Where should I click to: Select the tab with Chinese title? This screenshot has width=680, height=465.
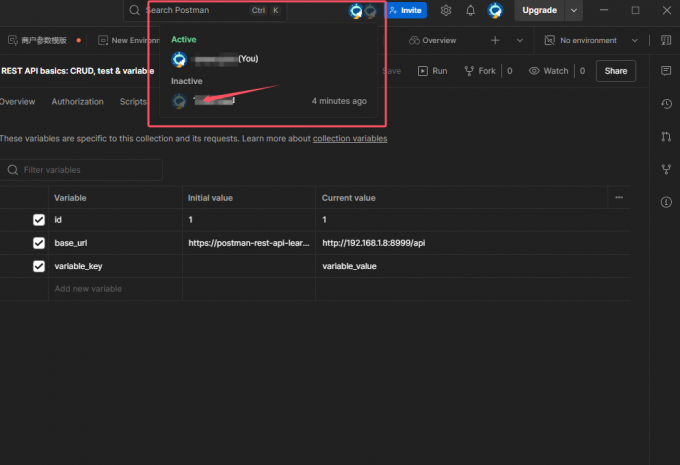(43, 40)
